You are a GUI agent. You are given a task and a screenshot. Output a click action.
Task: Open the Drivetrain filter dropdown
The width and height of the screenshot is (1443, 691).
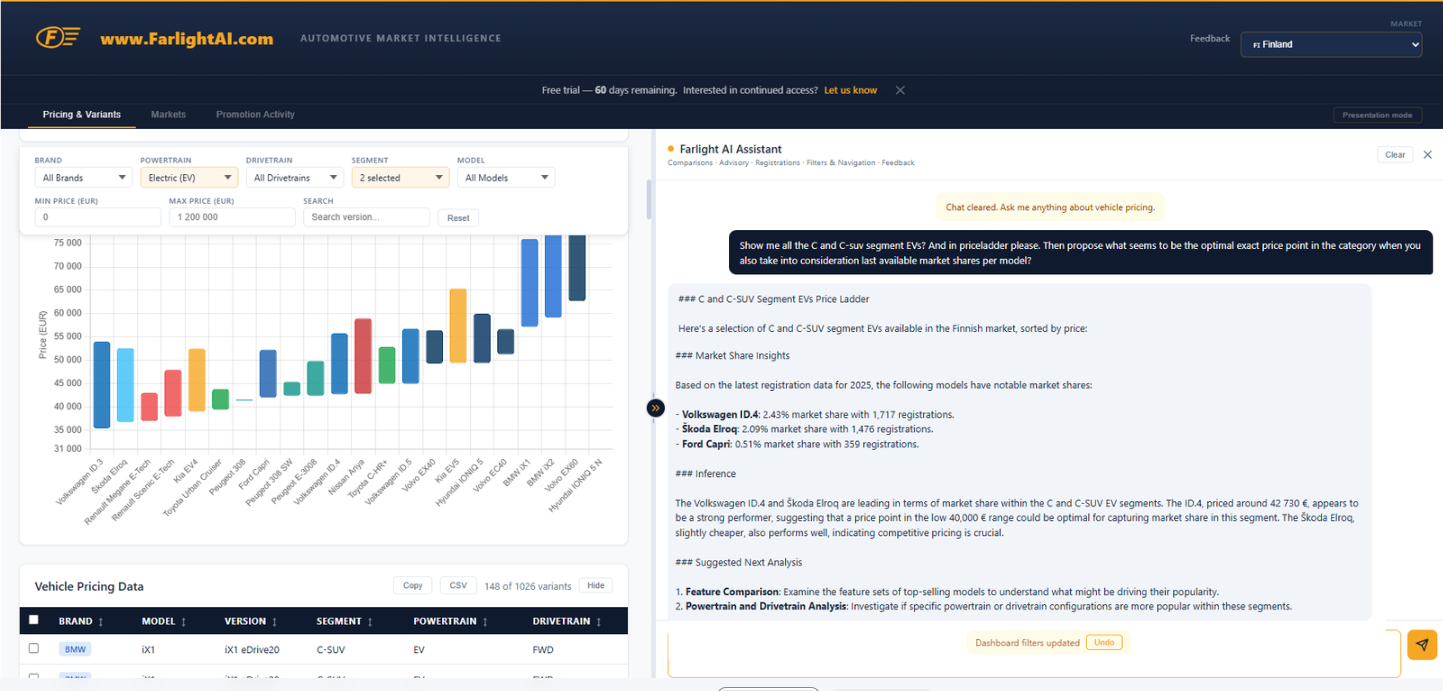(x=295, y=178)
